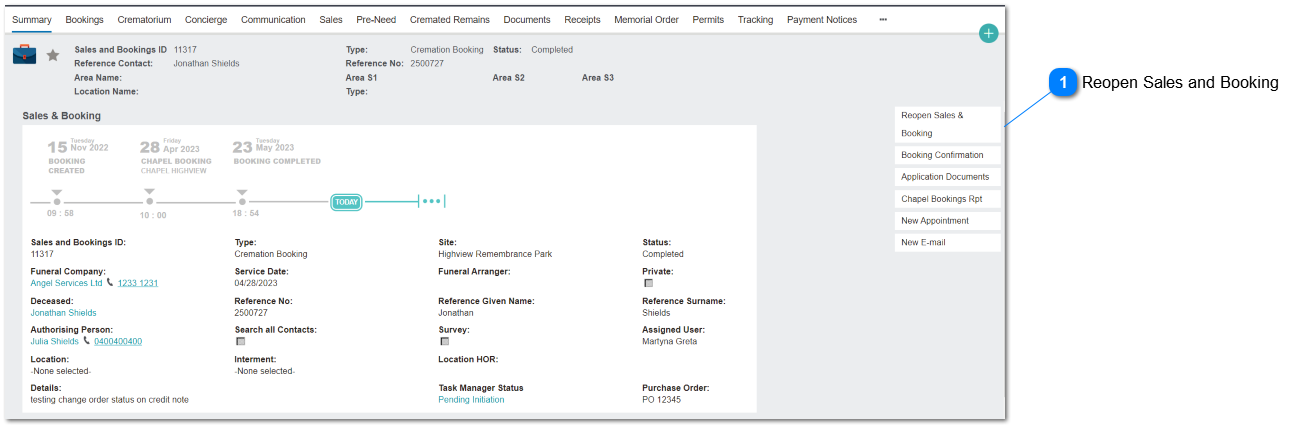Toggle the Search all Contacts checkbox
1295x428 pixels.
click(240, 341)
